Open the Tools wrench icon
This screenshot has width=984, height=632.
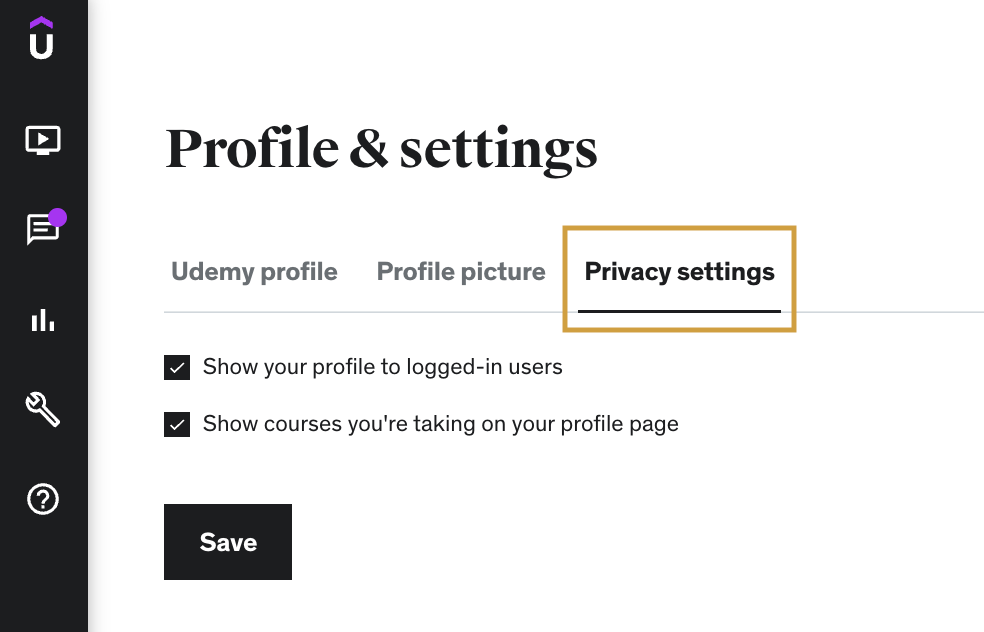(43, 409)
